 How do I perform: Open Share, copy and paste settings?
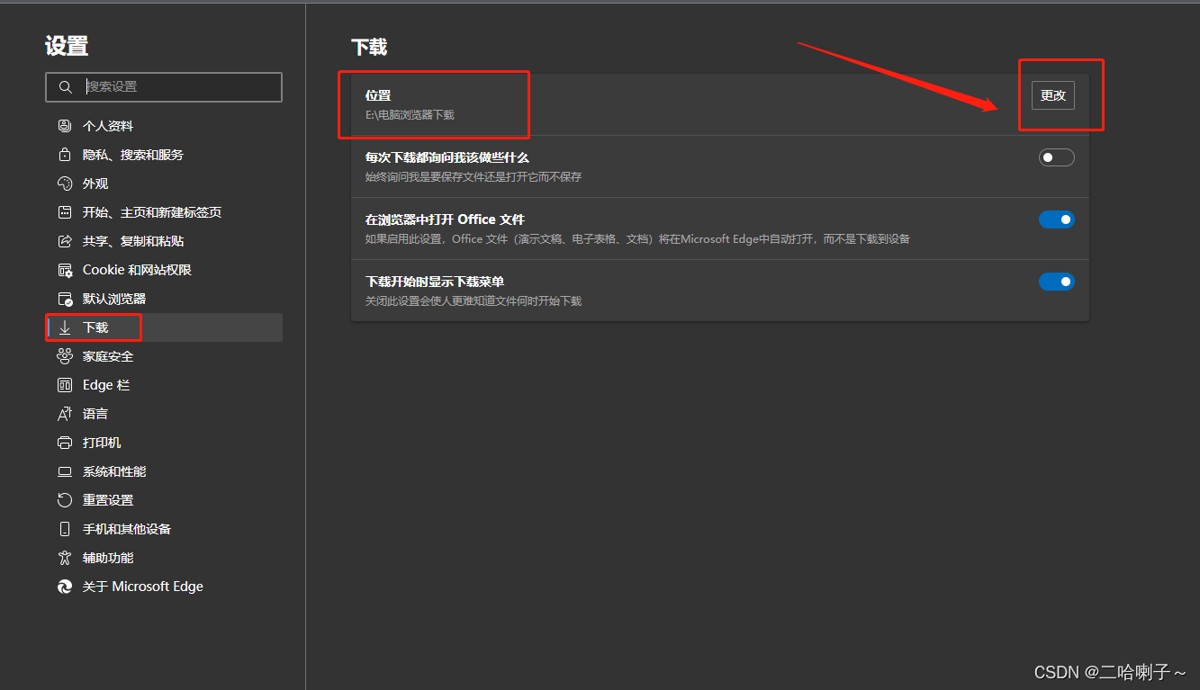[x=132, y=241]
